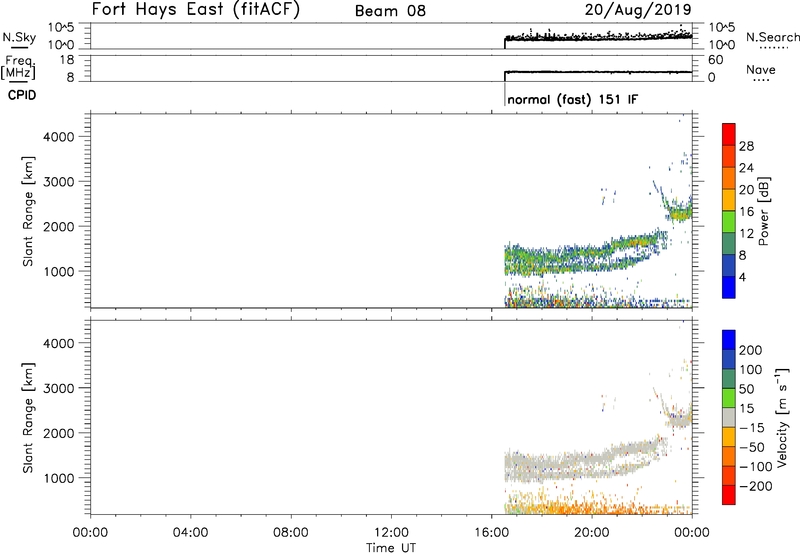Click the 'Velocity [m s-1]' colorbar label
Image resolution: width=800 pixels, height=554 pixels.
click(x=781, y=418)
